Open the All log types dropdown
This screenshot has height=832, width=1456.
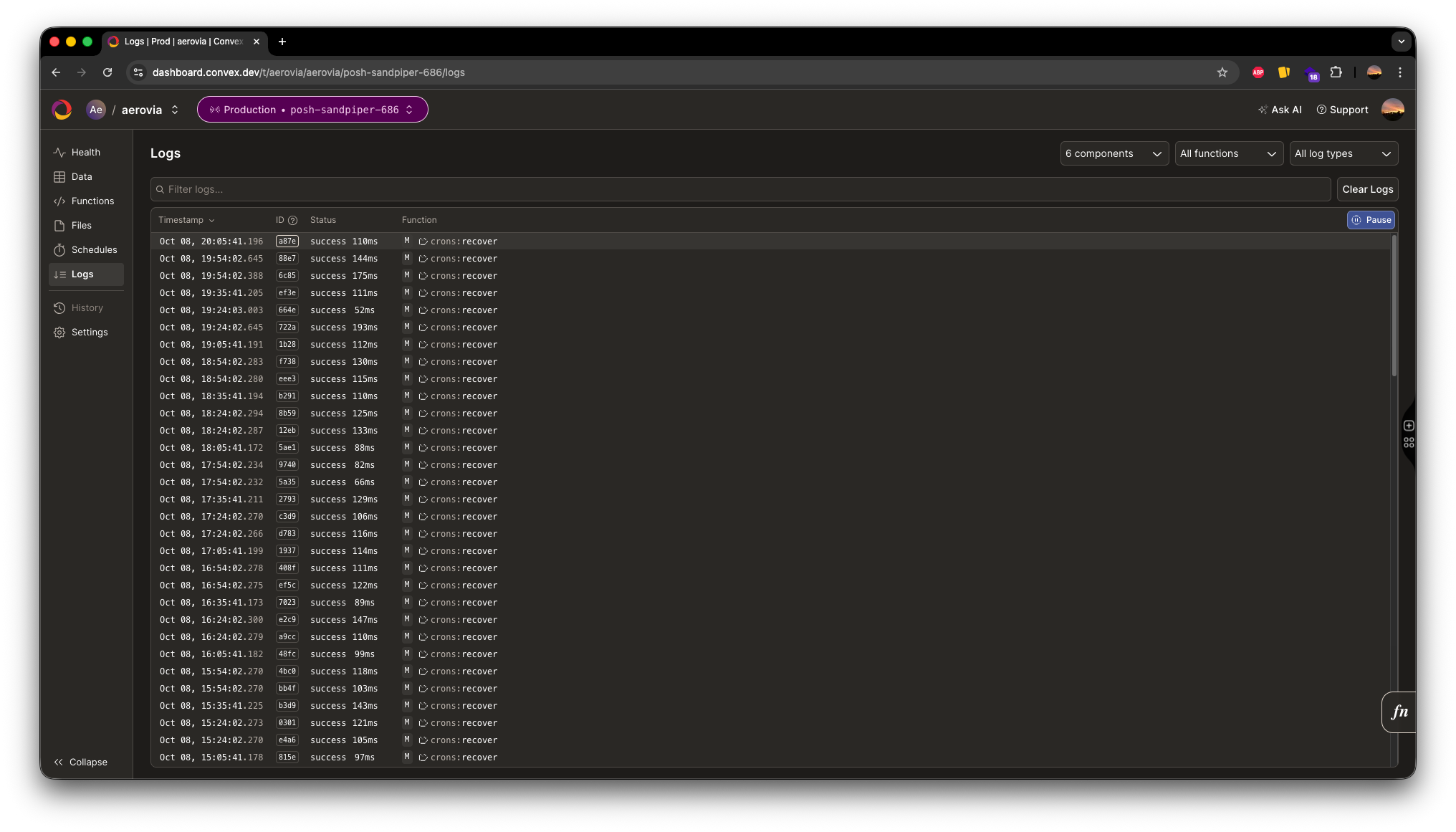click(x=1343, y=153)
